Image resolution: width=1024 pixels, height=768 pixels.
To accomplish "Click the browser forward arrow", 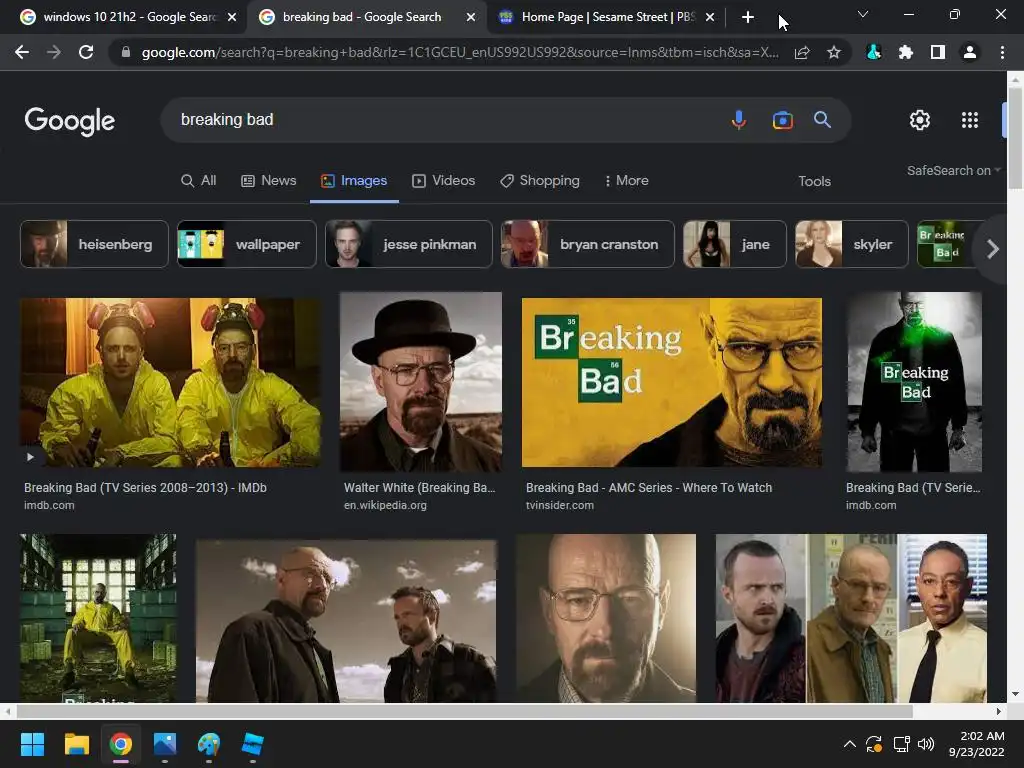I will click(54, 52).
